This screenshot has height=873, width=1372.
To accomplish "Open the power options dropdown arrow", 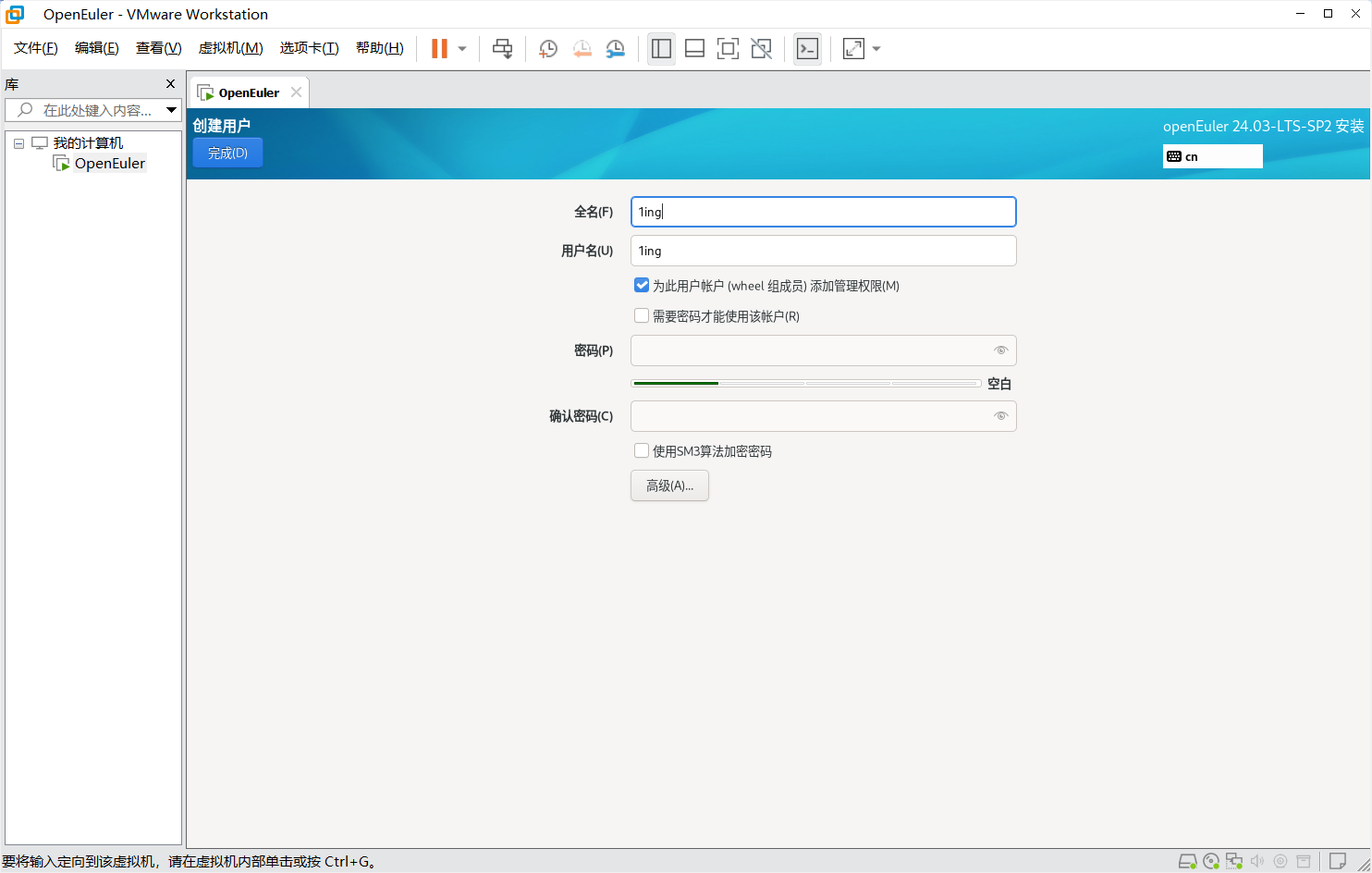I will [462, 49].
